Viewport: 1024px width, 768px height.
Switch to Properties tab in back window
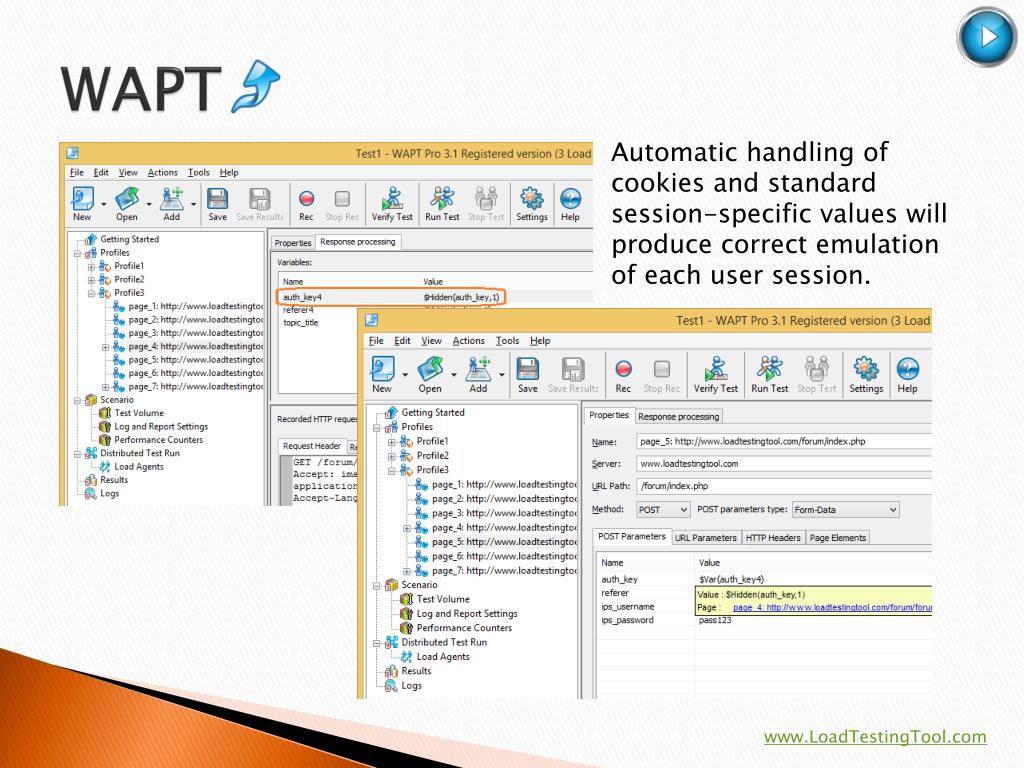293,242
